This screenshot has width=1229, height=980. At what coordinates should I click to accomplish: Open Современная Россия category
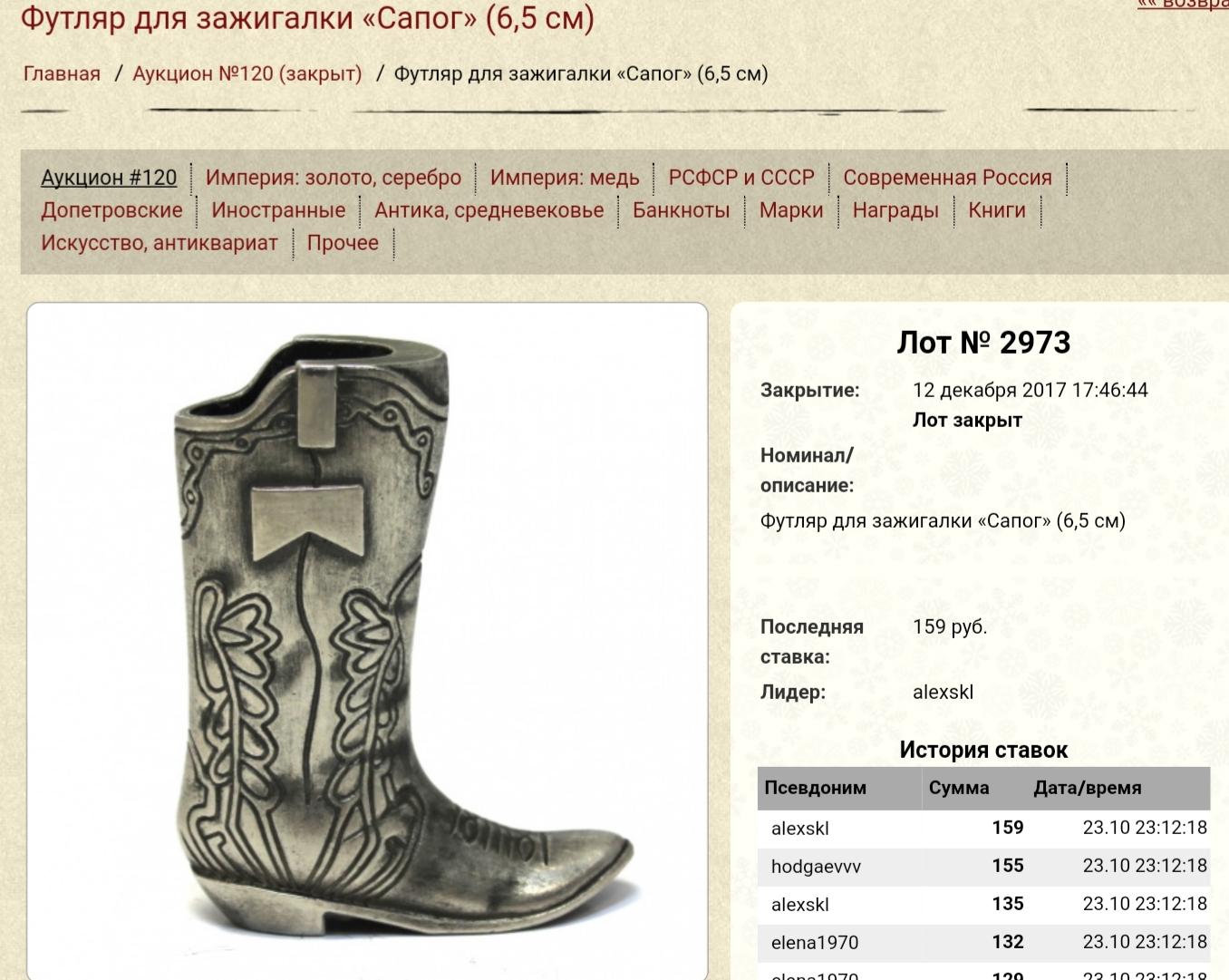pyautogui.click(x=948, y=178)
